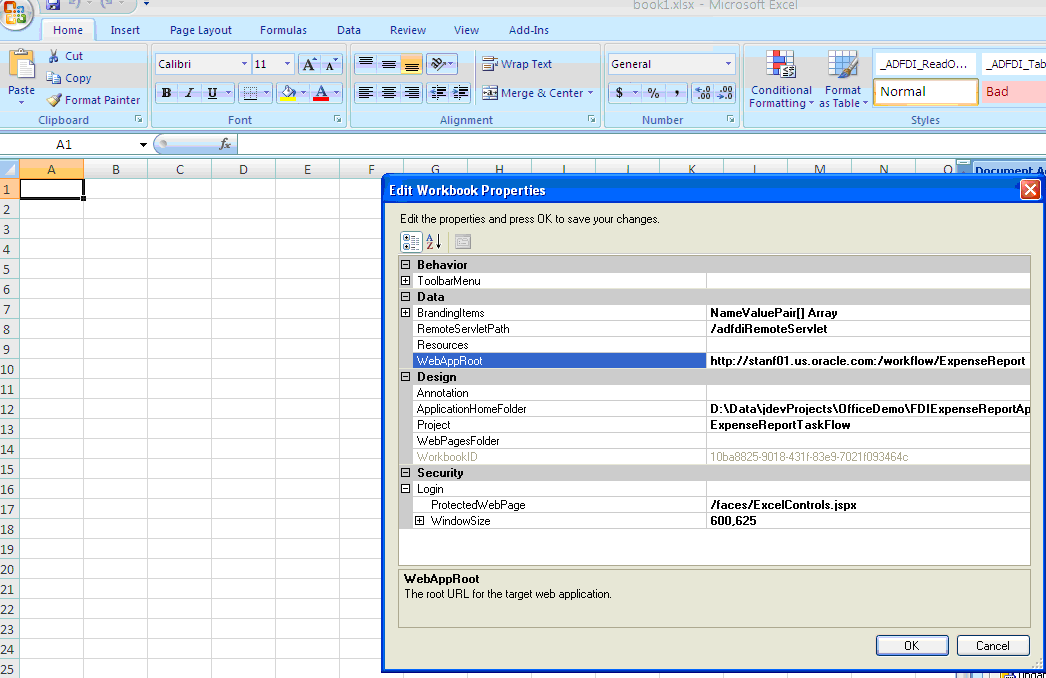
Task: Open the Add-Ins ribbon tab
Action: pyautogui.click(x=529, y=30)
